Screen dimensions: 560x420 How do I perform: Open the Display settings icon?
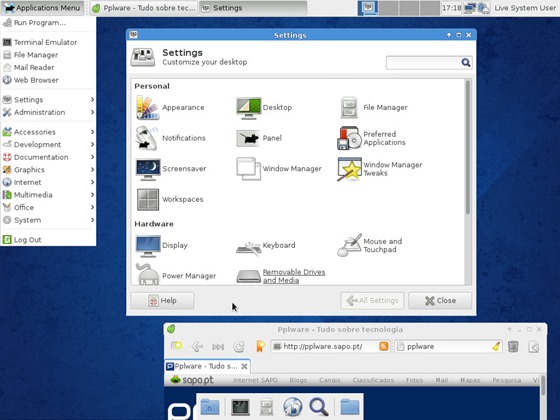[148, 246]
